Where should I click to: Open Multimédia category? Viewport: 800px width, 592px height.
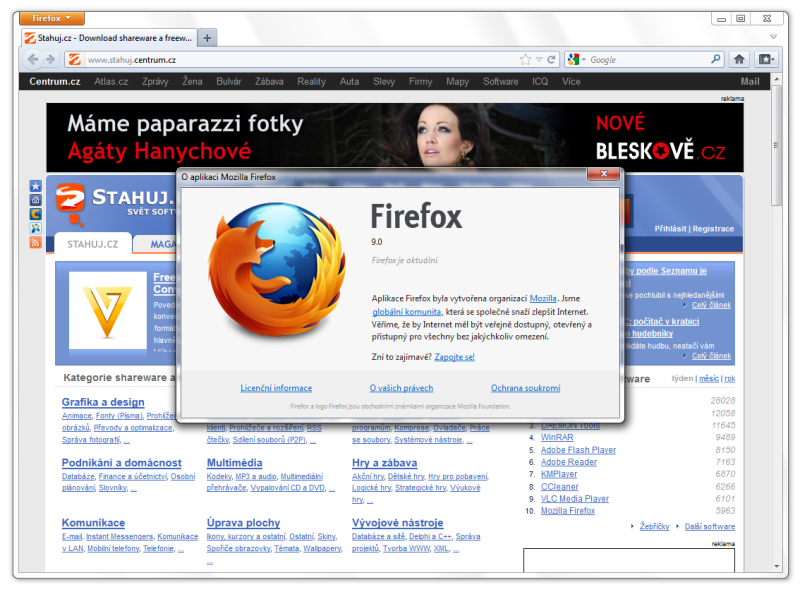[234, 463]
